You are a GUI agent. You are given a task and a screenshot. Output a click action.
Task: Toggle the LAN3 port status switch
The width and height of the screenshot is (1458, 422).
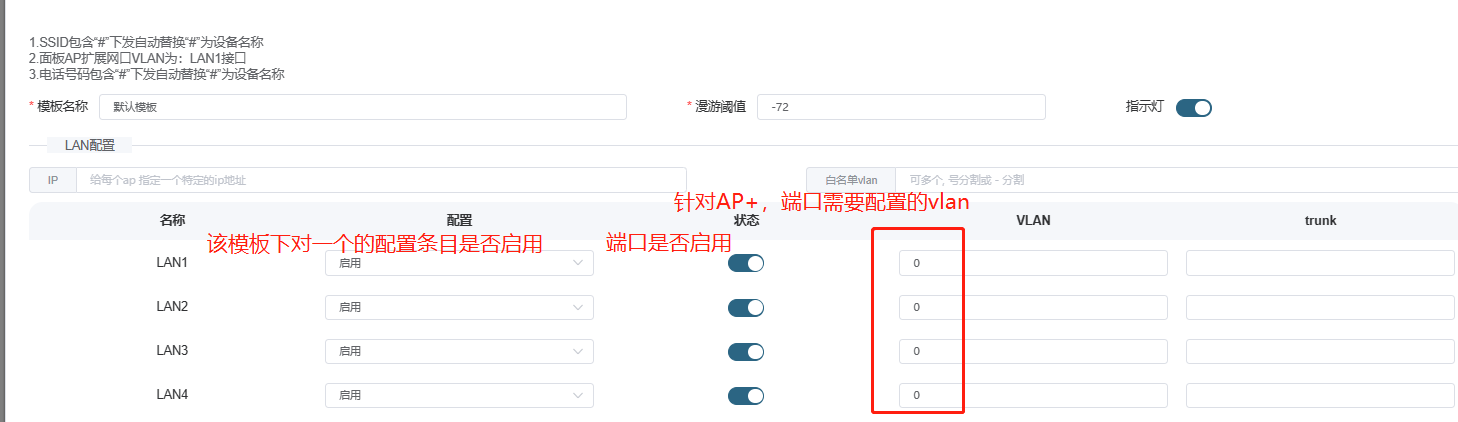tap(745, 351)
